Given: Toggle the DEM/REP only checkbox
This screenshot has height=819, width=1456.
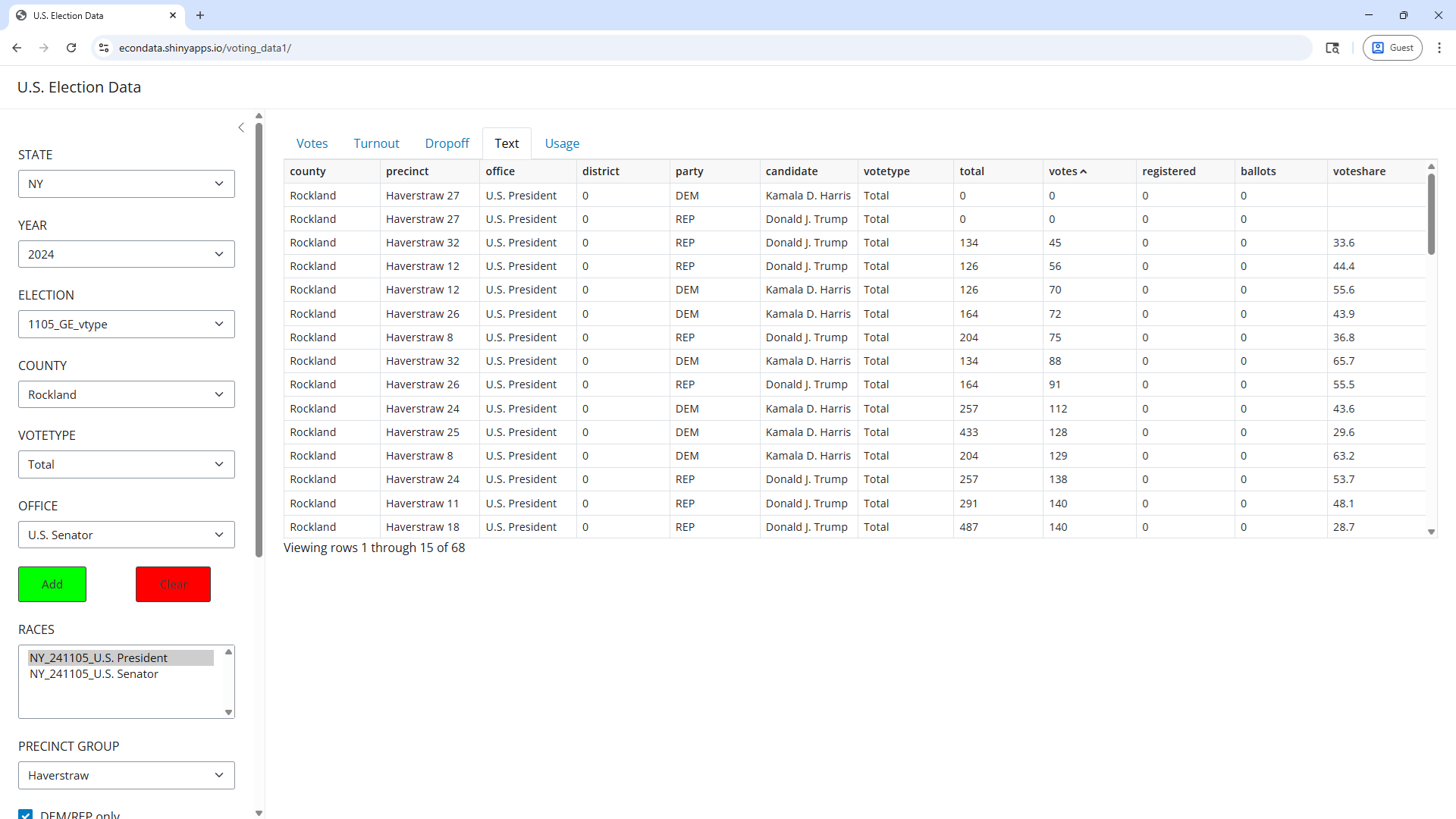Looking at the screenshot, I should [26, 814].
